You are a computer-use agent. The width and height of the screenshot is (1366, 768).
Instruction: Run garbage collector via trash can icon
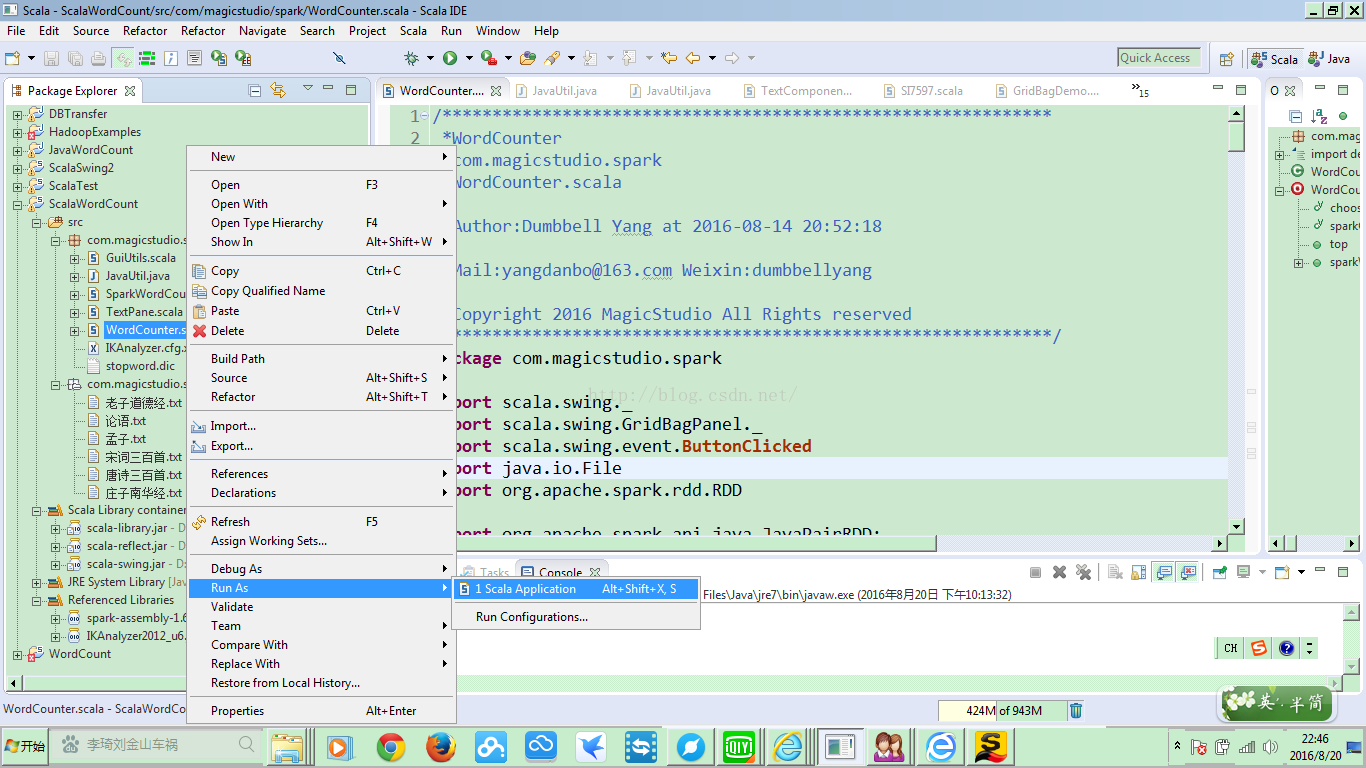1076,711
